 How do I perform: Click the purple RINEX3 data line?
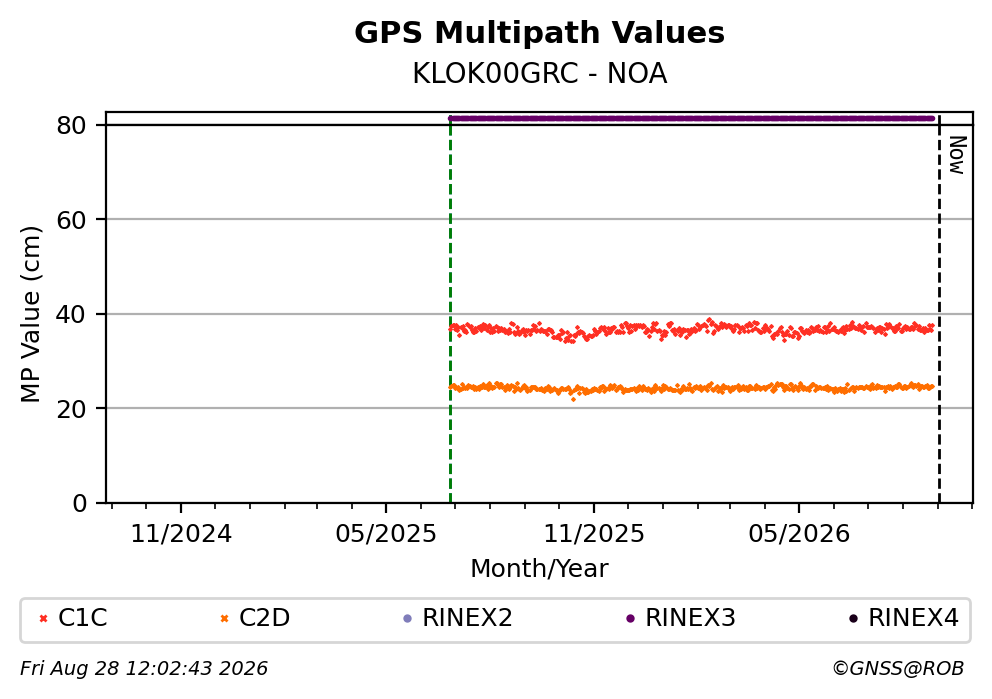point(691,118)
